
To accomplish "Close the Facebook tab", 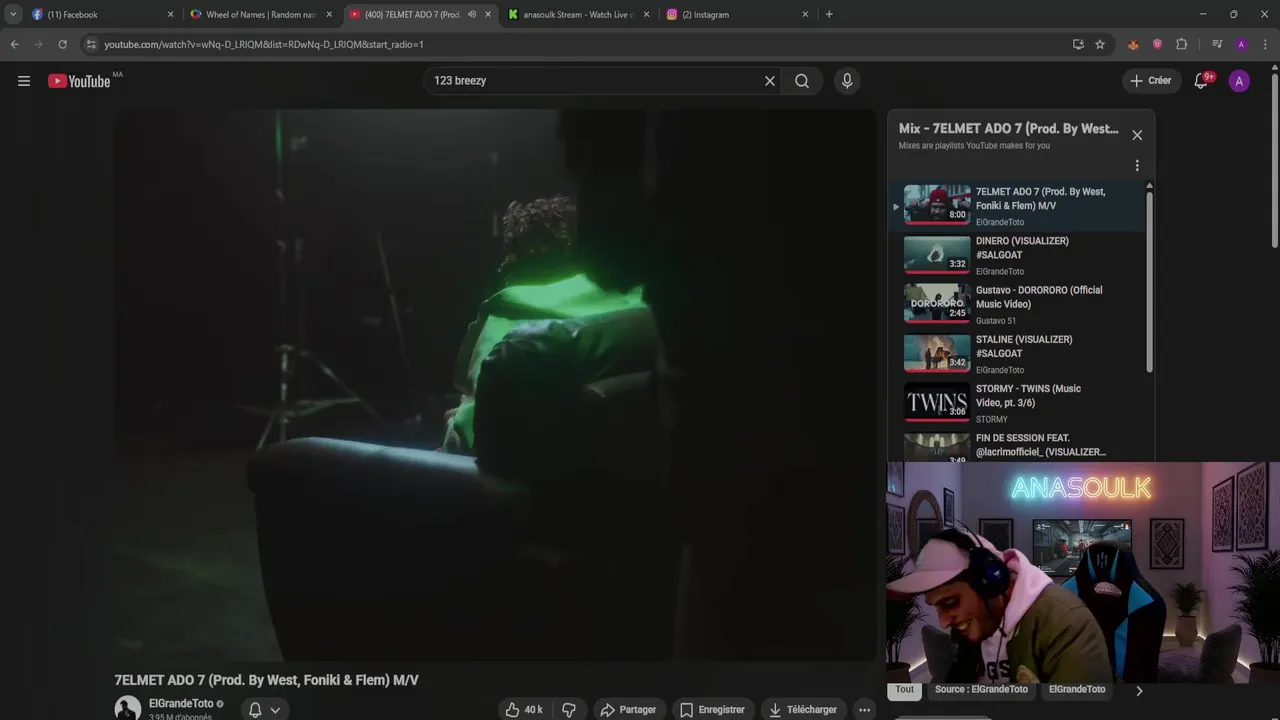I will click(x=170, y=14).
